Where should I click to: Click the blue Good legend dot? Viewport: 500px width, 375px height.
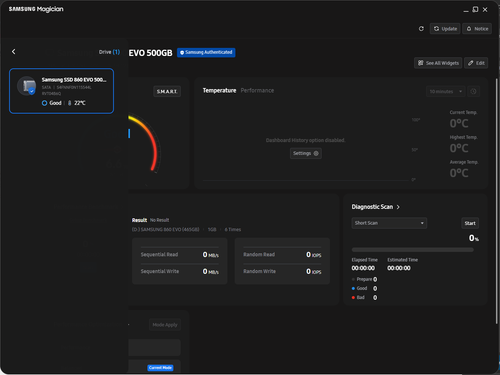353,288
